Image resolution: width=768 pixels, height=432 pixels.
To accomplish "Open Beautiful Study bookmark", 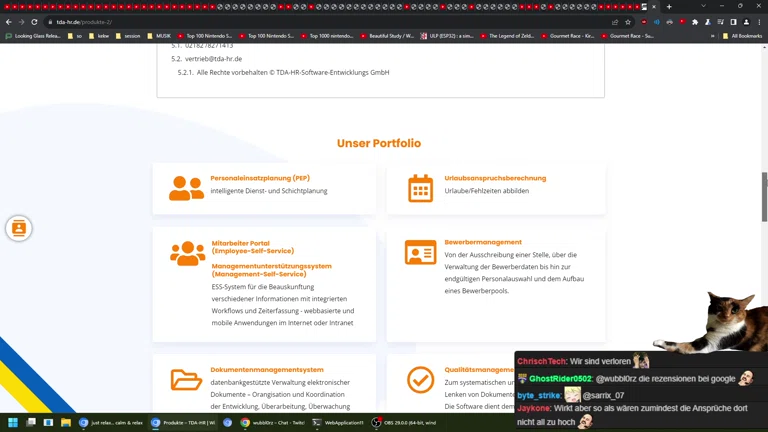I will point(387,36).
